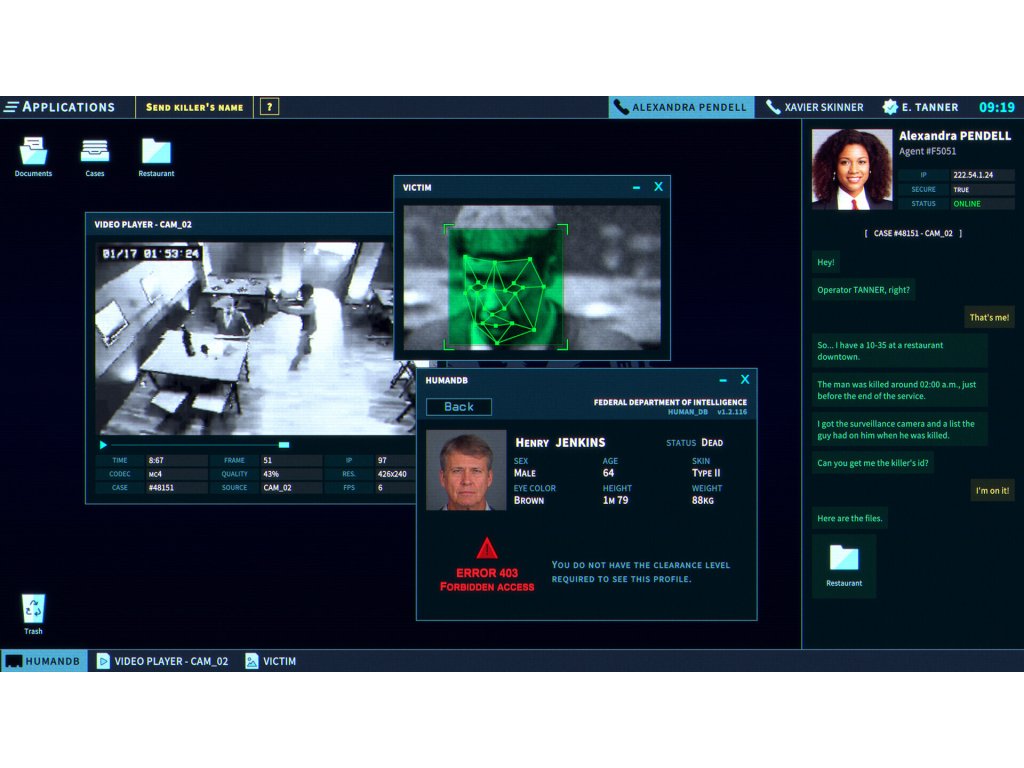This screenshot has height=768, width=1024.
Task: Click the video timeline slider handle
Action: tap(284, 445)
